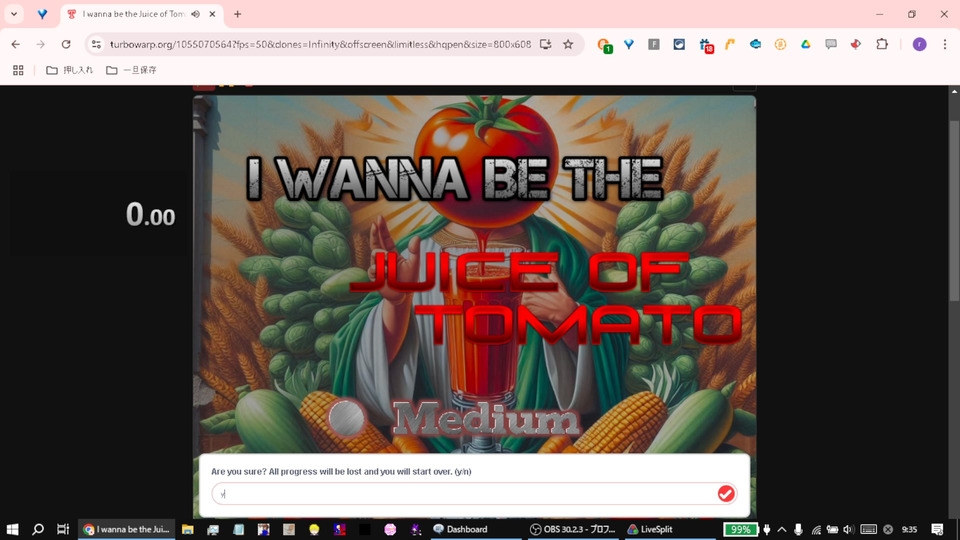This screenshot has height=540, width=960.
Task: Open the 一旦保存 bookmarks folder
Action: pos(131,70)
